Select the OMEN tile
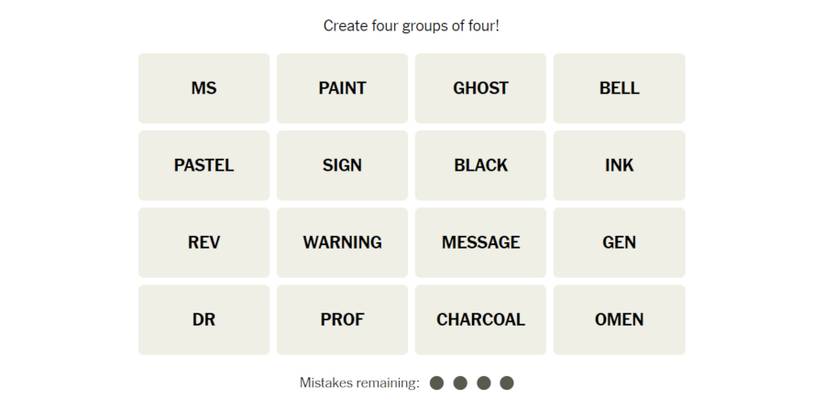This screenshot has width=825, height=413. coord(619,319)
